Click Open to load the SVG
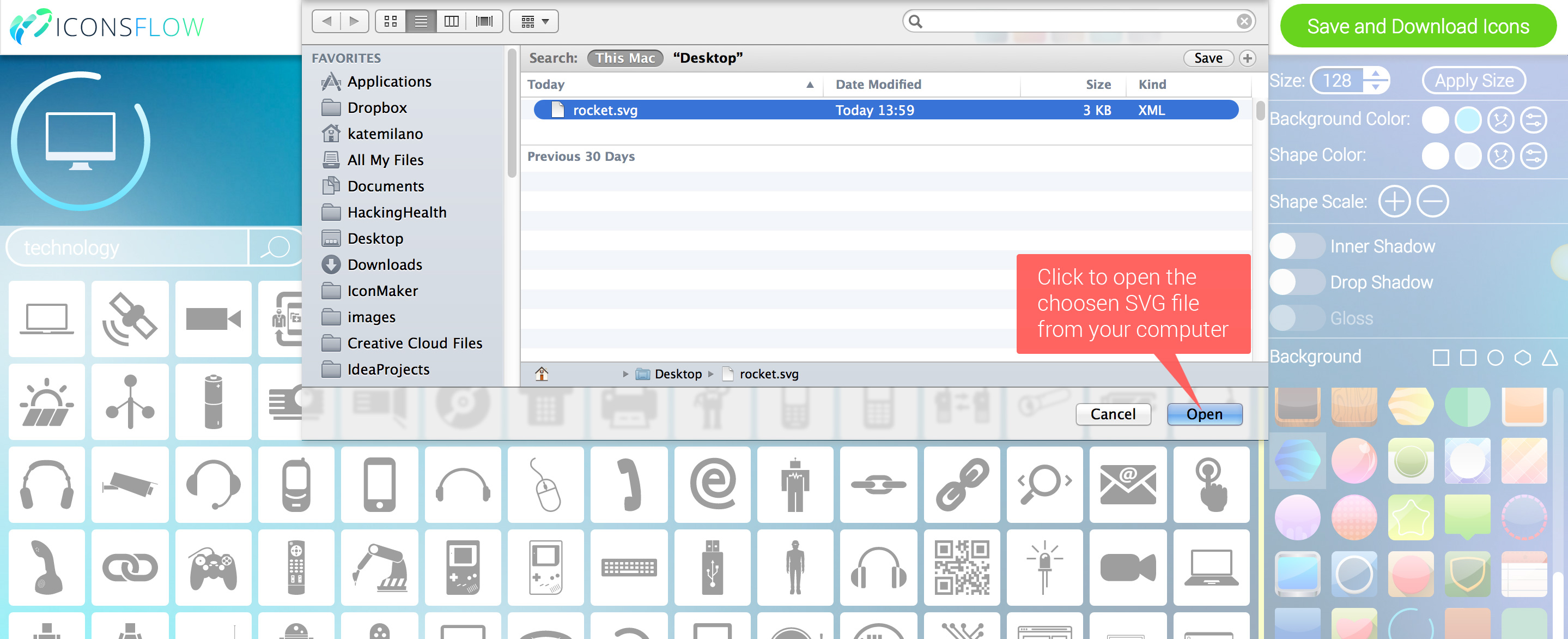The width and height of the screenshot is (1568, 639). [x=1204, y=414]
